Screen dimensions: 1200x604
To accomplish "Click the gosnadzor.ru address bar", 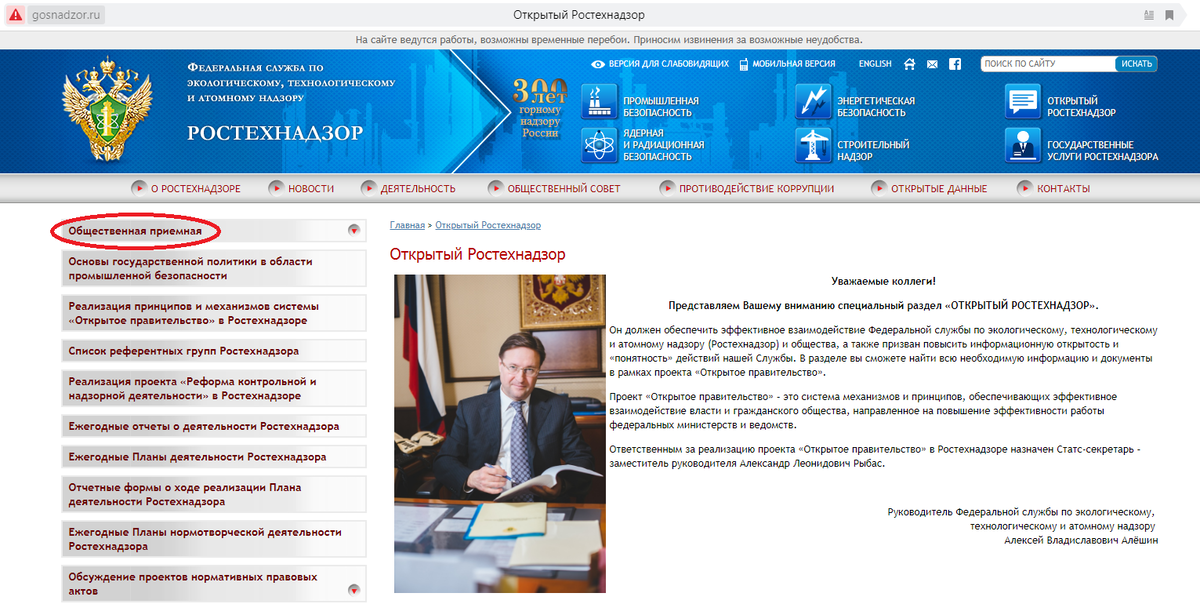I will (x=66, y=15).
